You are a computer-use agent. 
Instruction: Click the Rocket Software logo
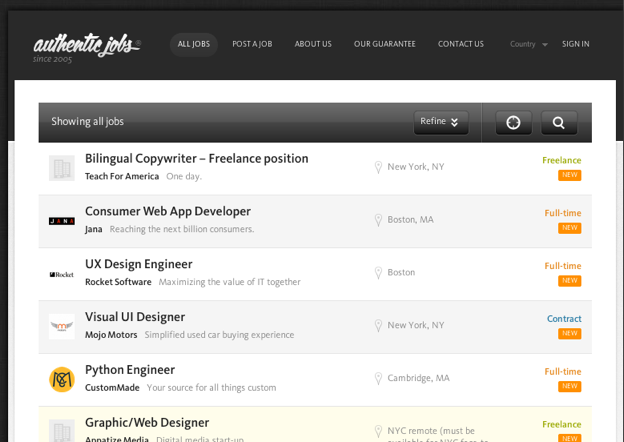pyautogui.click(x=62, y=274)
